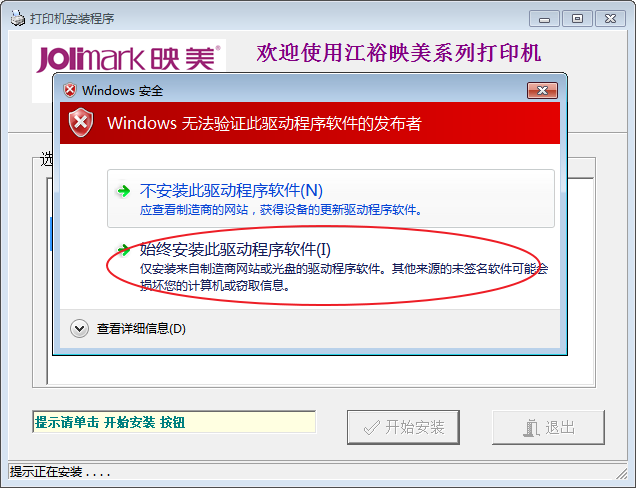
Task: Maximize the printer installer window
Action: (577, 19)
